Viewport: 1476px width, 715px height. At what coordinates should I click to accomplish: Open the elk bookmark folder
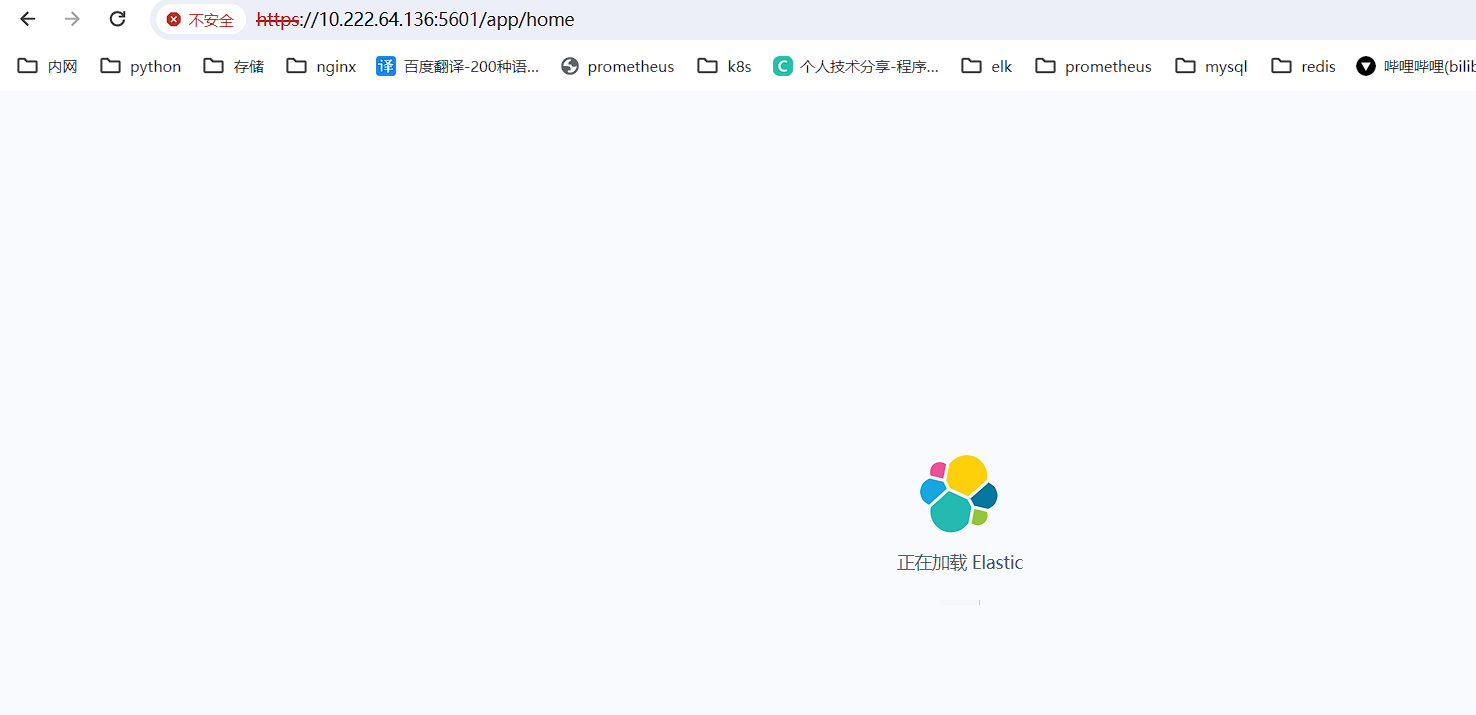click(x=987, y=66)
